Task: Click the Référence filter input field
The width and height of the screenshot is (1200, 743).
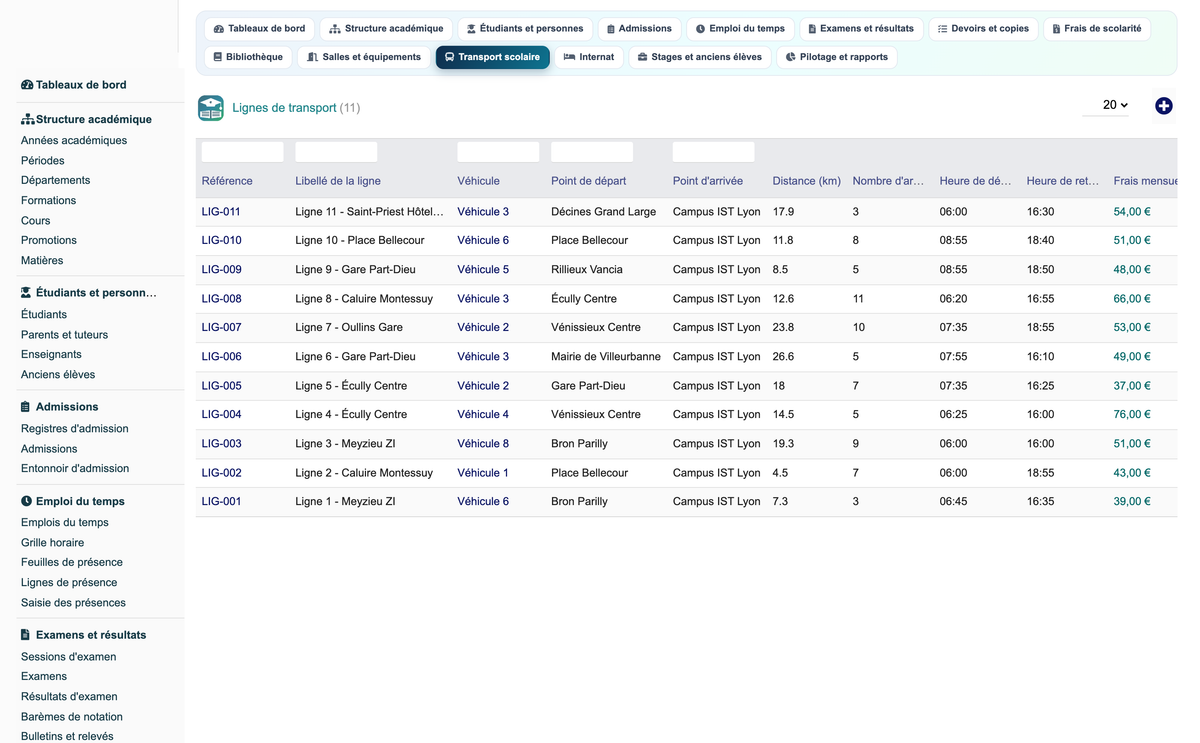Action: pos(242,152)
